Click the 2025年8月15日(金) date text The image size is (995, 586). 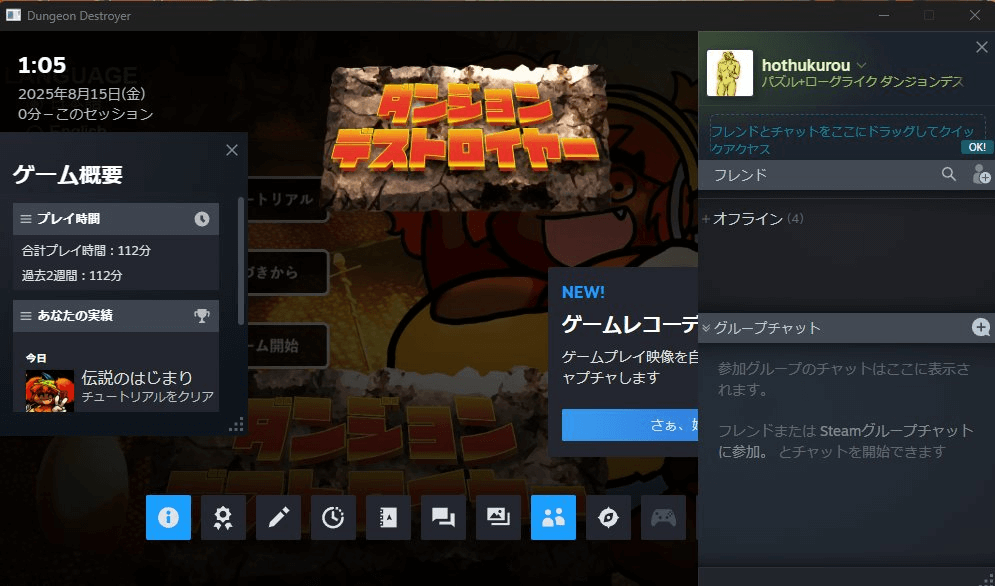(x=82, y=94)
